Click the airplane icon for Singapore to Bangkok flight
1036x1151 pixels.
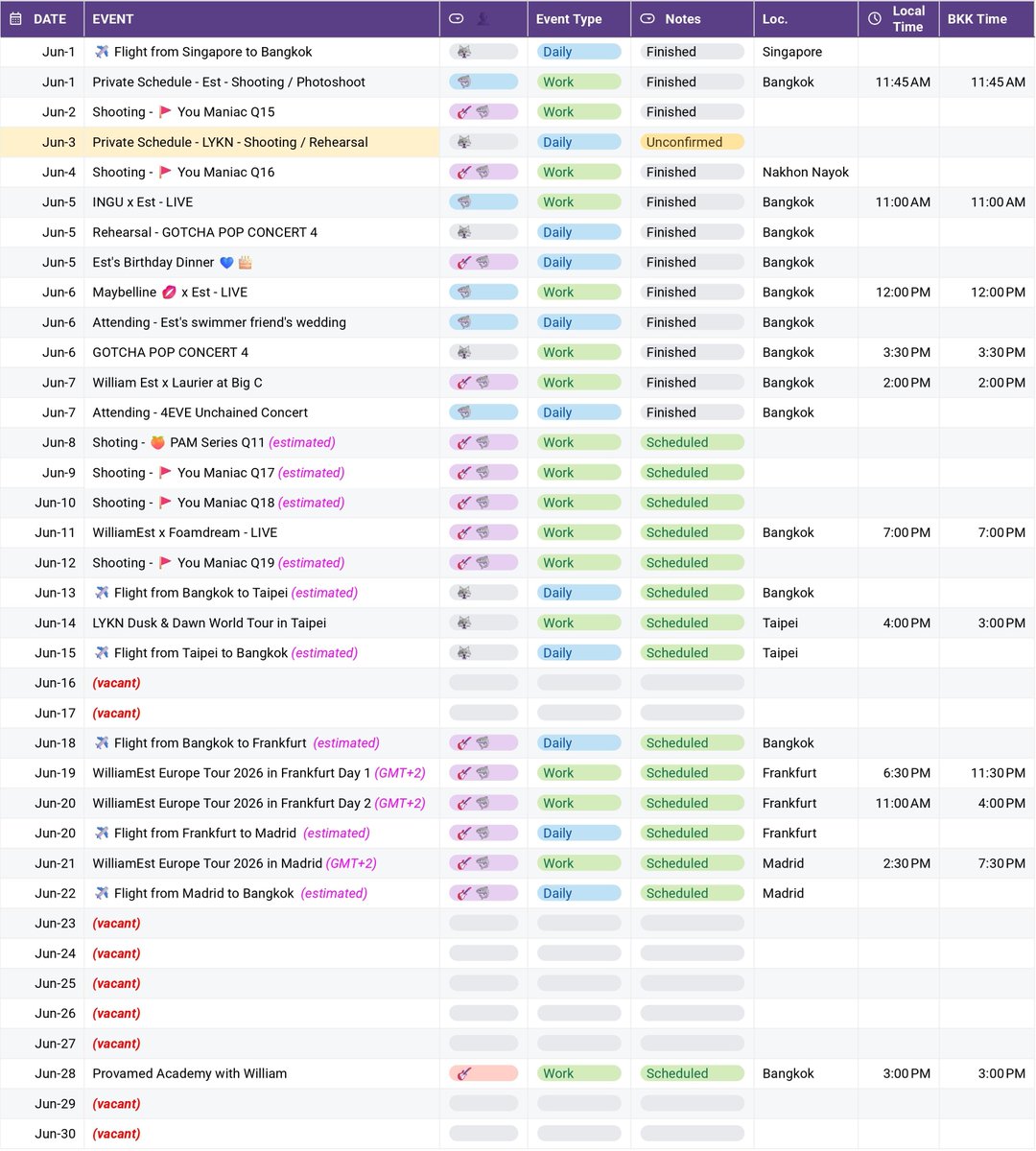[101, 52]
